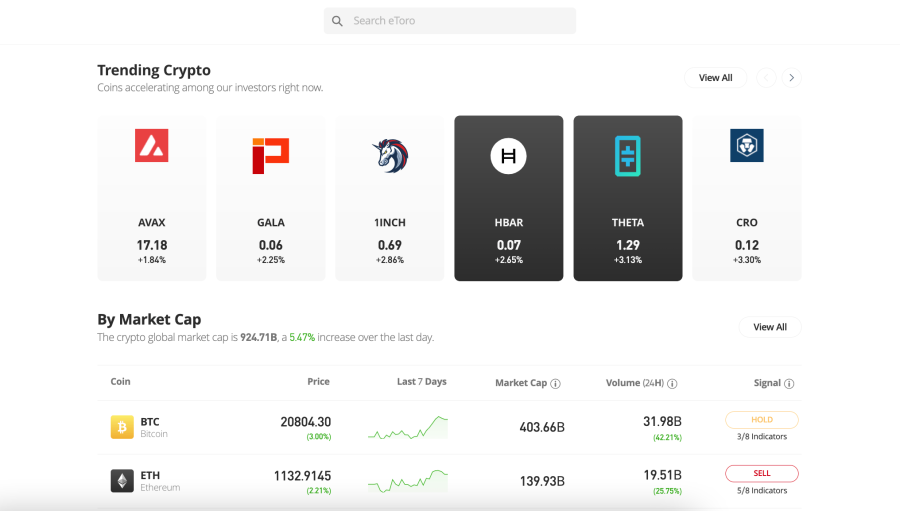Show Signal info icon
Screen dimensions: 900x511
(789, 384)
